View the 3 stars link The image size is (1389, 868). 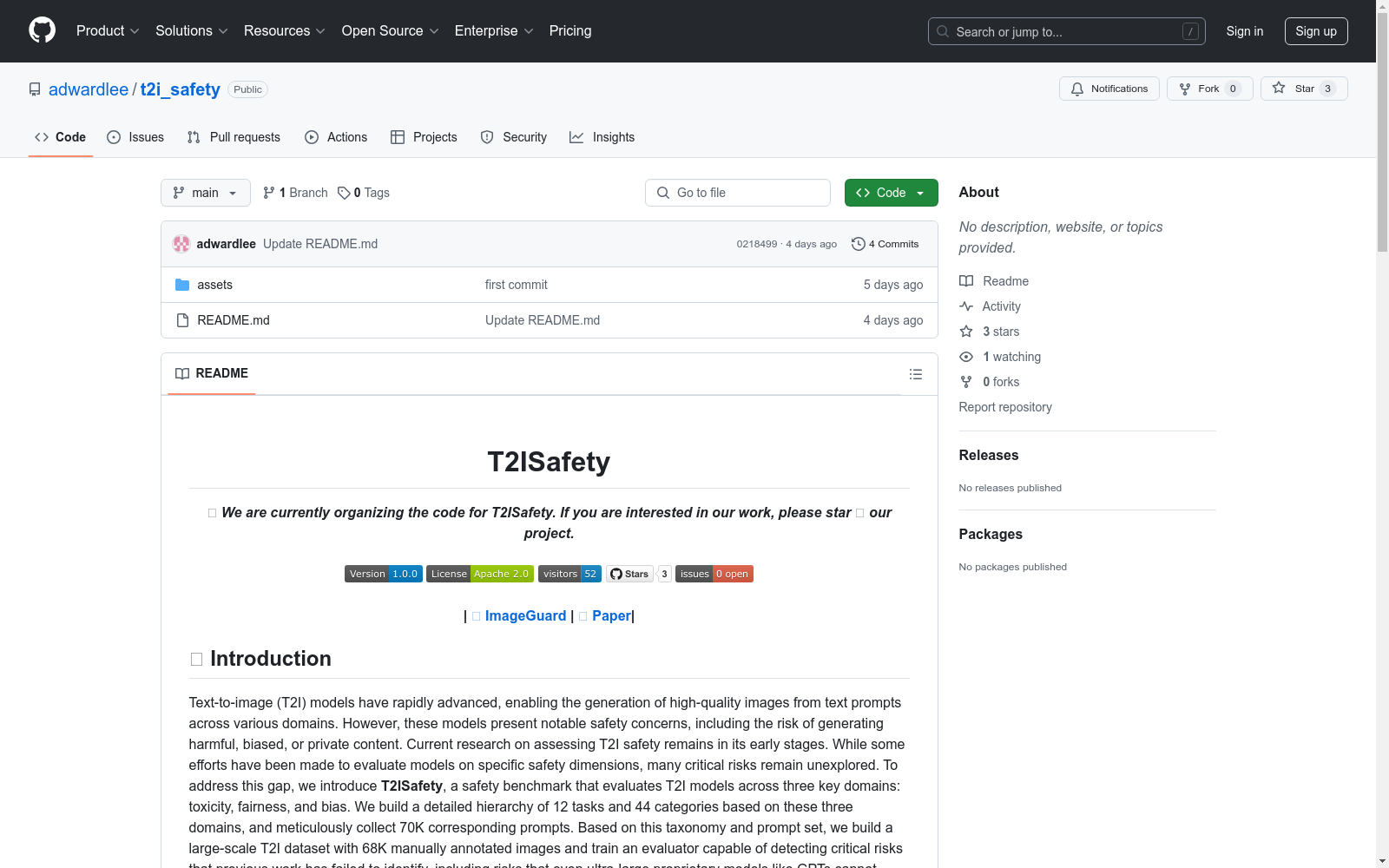click(x=991, y=332)
